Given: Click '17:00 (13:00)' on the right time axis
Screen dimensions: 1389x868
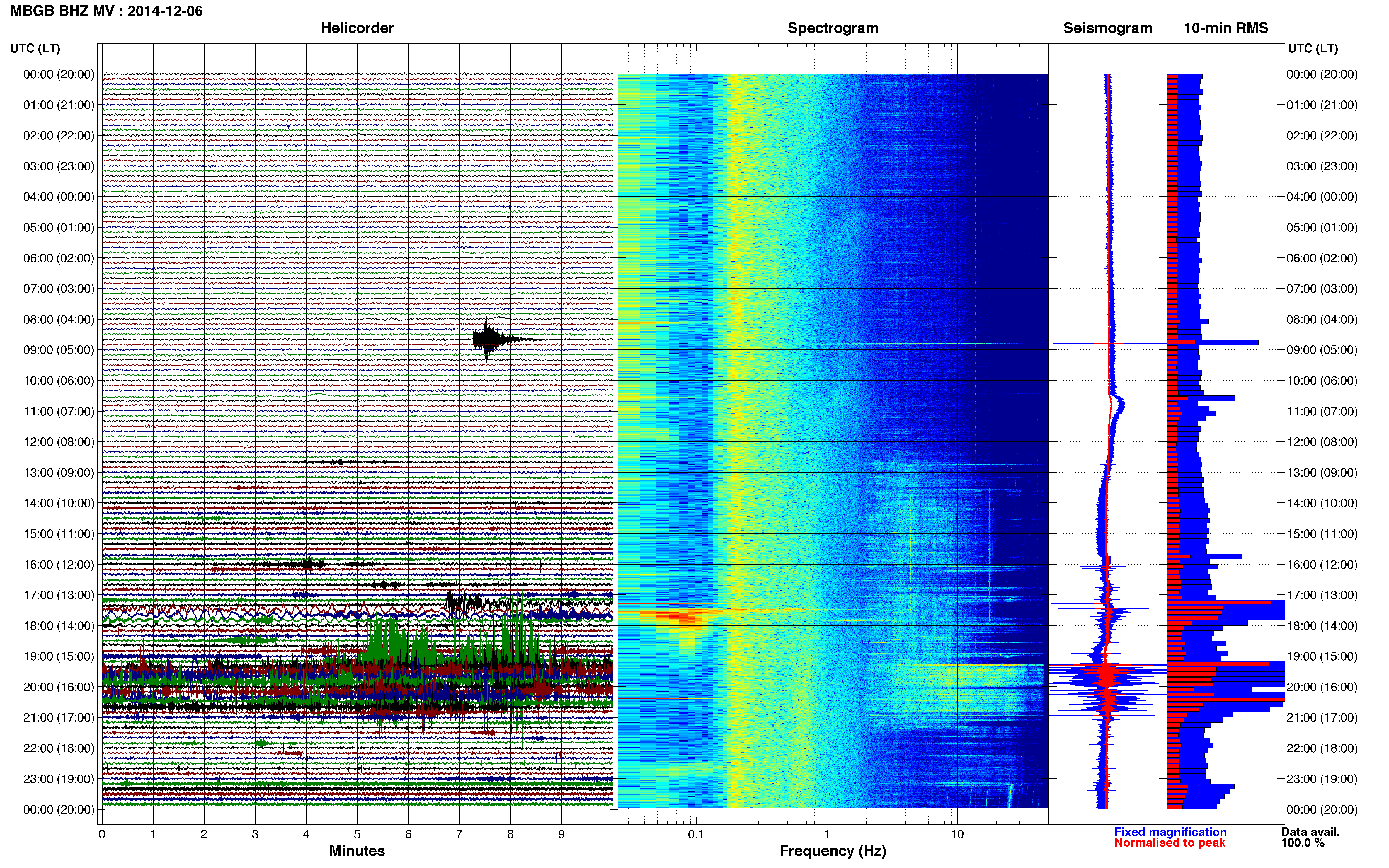Looking at the screenshot, I should pyautogui.click(x=1322, y=595).
